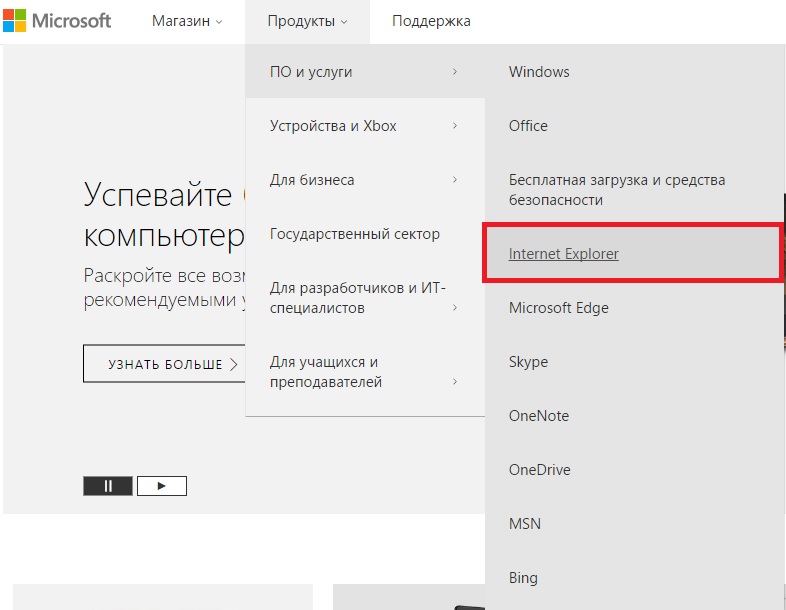Image resolution: width=786 pixels, height=610 pixels.
Task: Click chevron next to Для бизнеса
Action: coord(455,179)
